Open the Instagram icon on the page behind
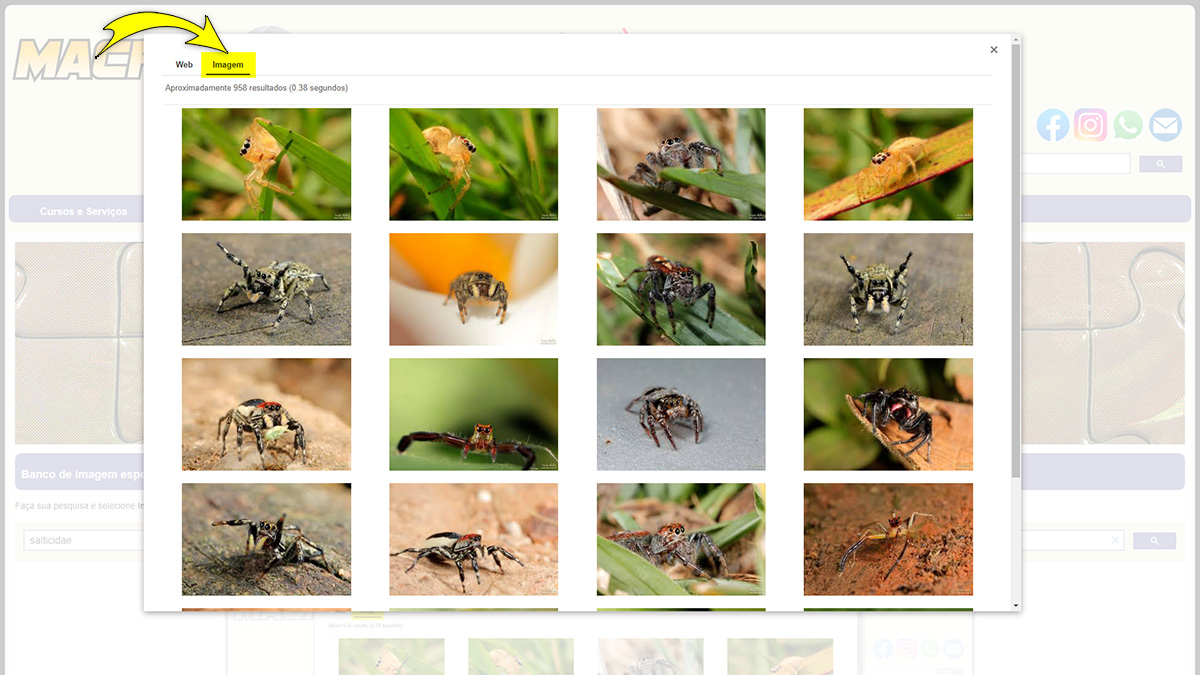 coord(1091,125)
